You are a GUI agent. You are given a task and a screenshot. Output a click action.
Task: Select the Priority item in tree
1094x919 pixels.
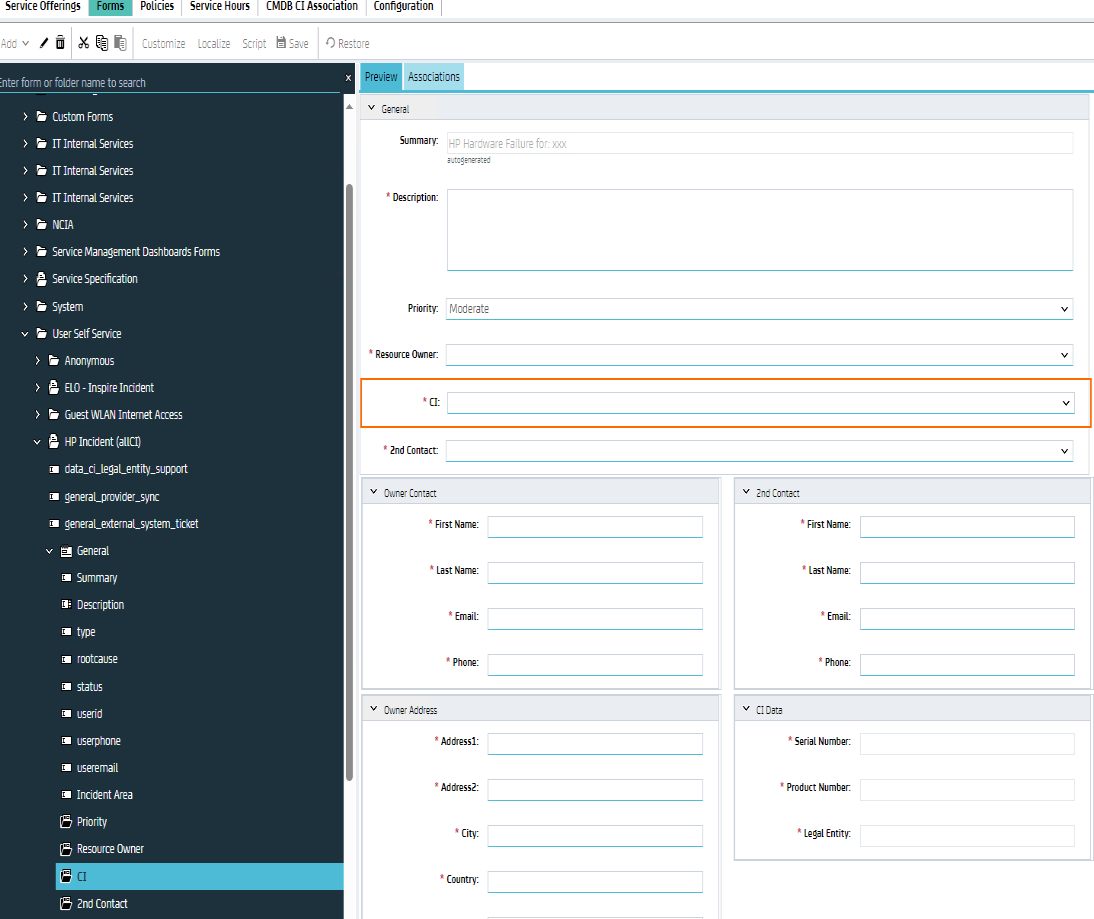(x=91, y=822)
